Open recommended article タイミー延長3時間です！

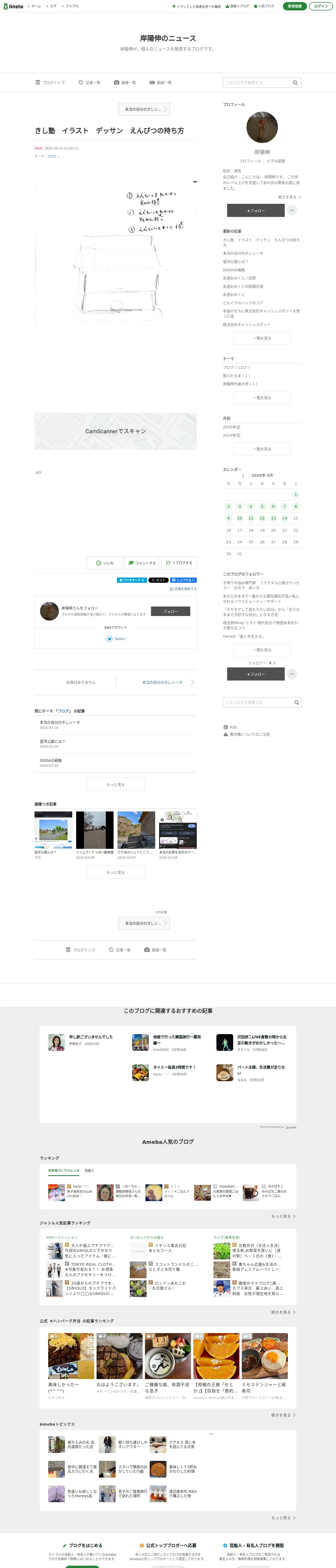point(174,1068)
